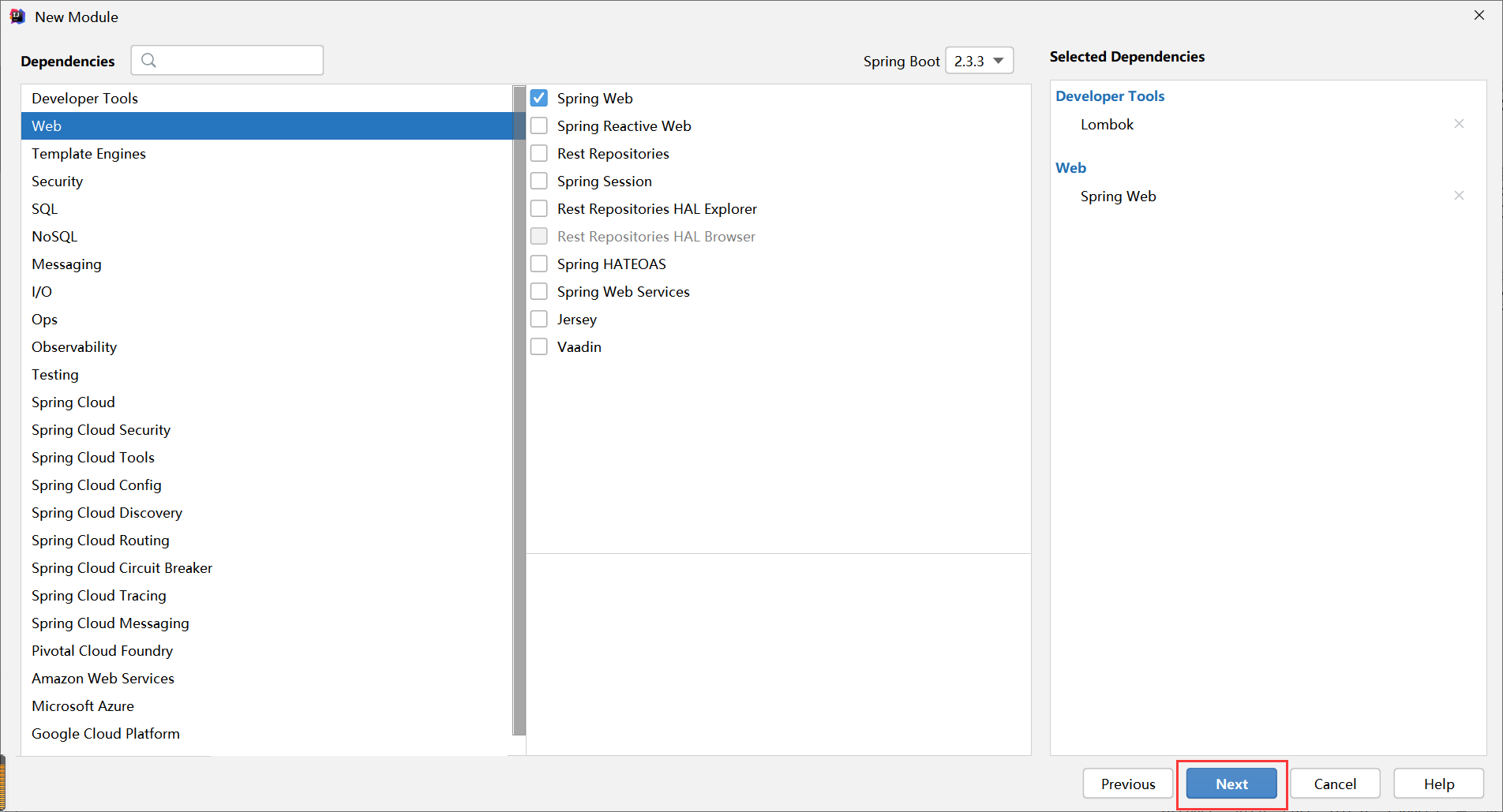Select Microsoft Azure category
The image size is (1503, 812).
pos(267,705)
